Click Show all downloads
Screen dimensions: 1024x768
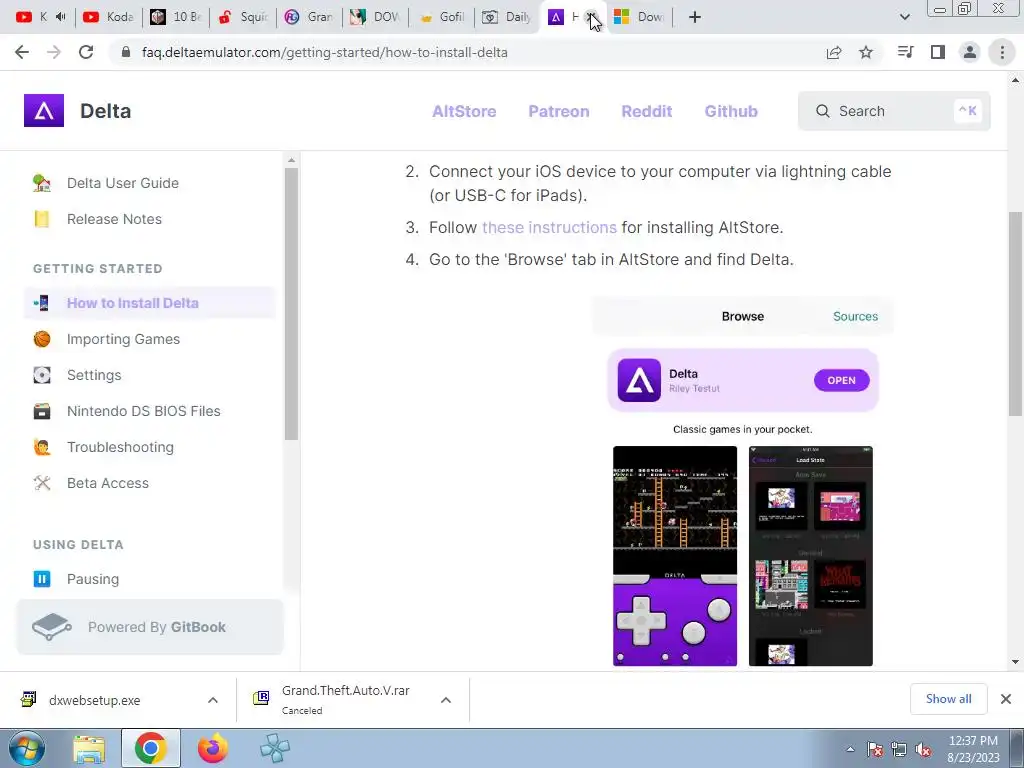pyautogui.click(x=948, y=699)
